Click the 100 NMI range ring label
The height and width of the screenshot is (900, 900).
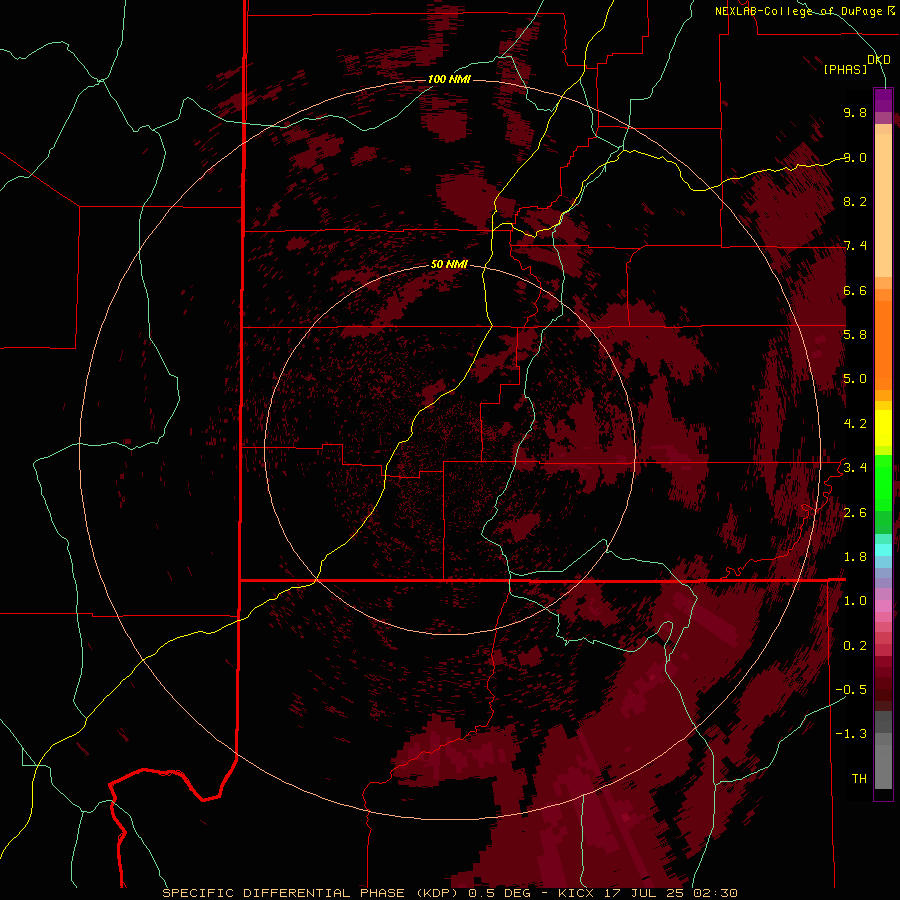(x=449, y=79)
